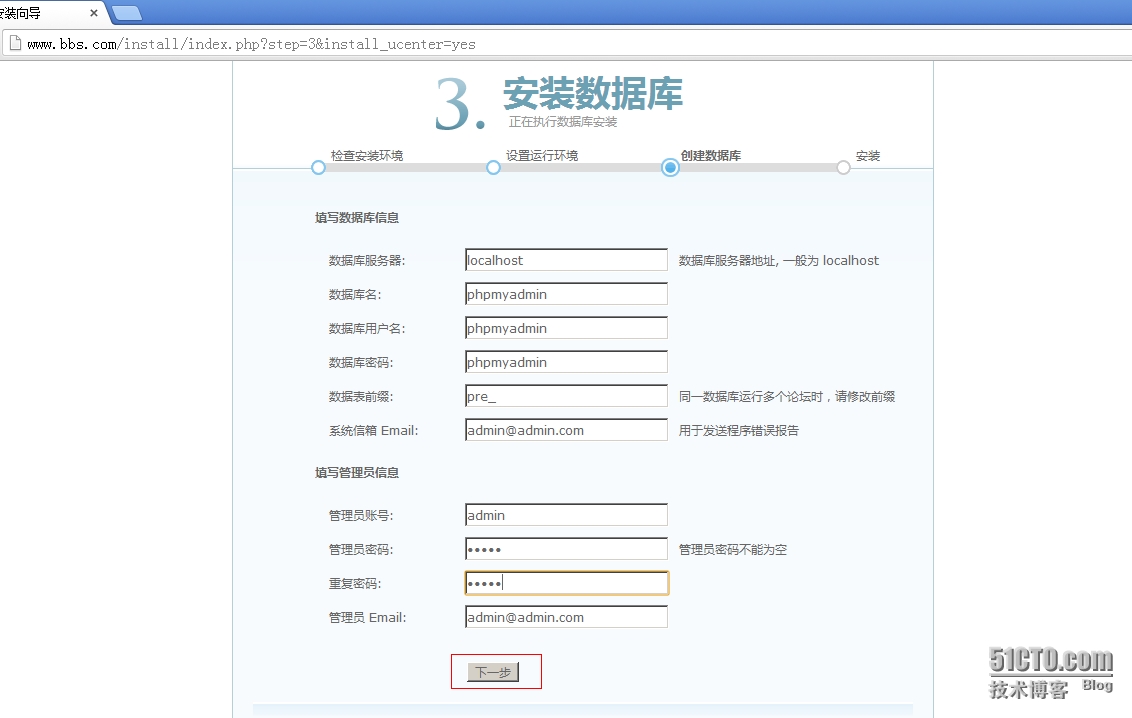Click the 填写管理员信息 section heading
This screenshot has width=1132, height=718.
coord(357,472)
